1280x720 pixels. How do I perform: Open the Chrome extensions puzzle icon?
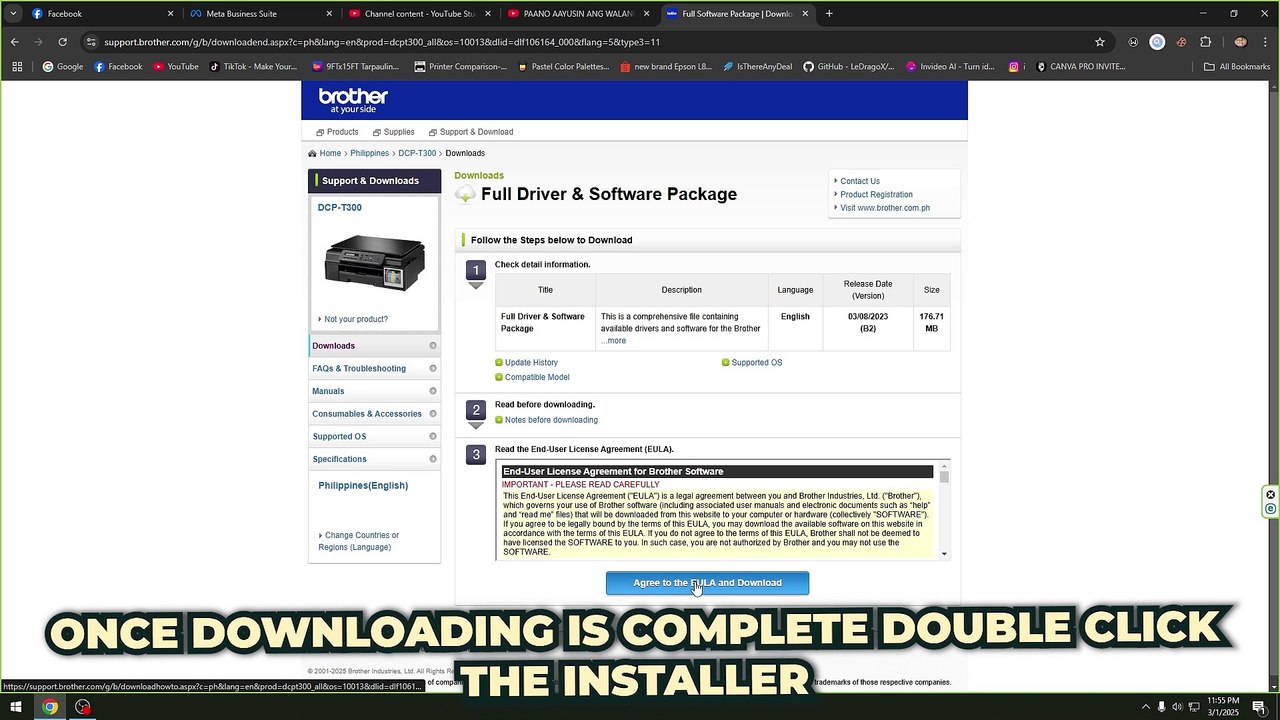tap(1205, 42)
